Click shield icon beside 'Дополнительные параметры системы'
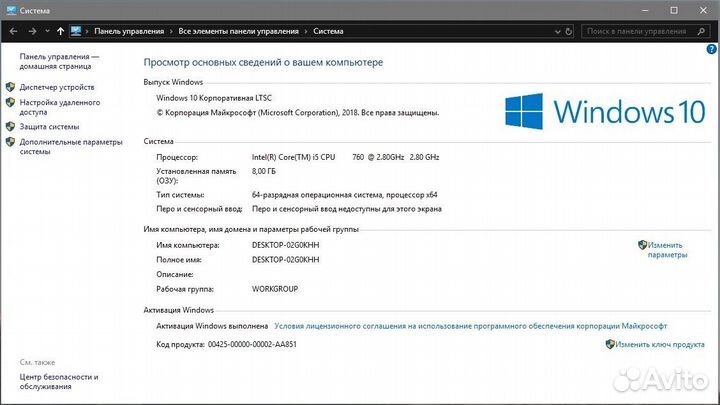This screenshot has width=720, height=405. pyautogui.click(x=11, y=142)
